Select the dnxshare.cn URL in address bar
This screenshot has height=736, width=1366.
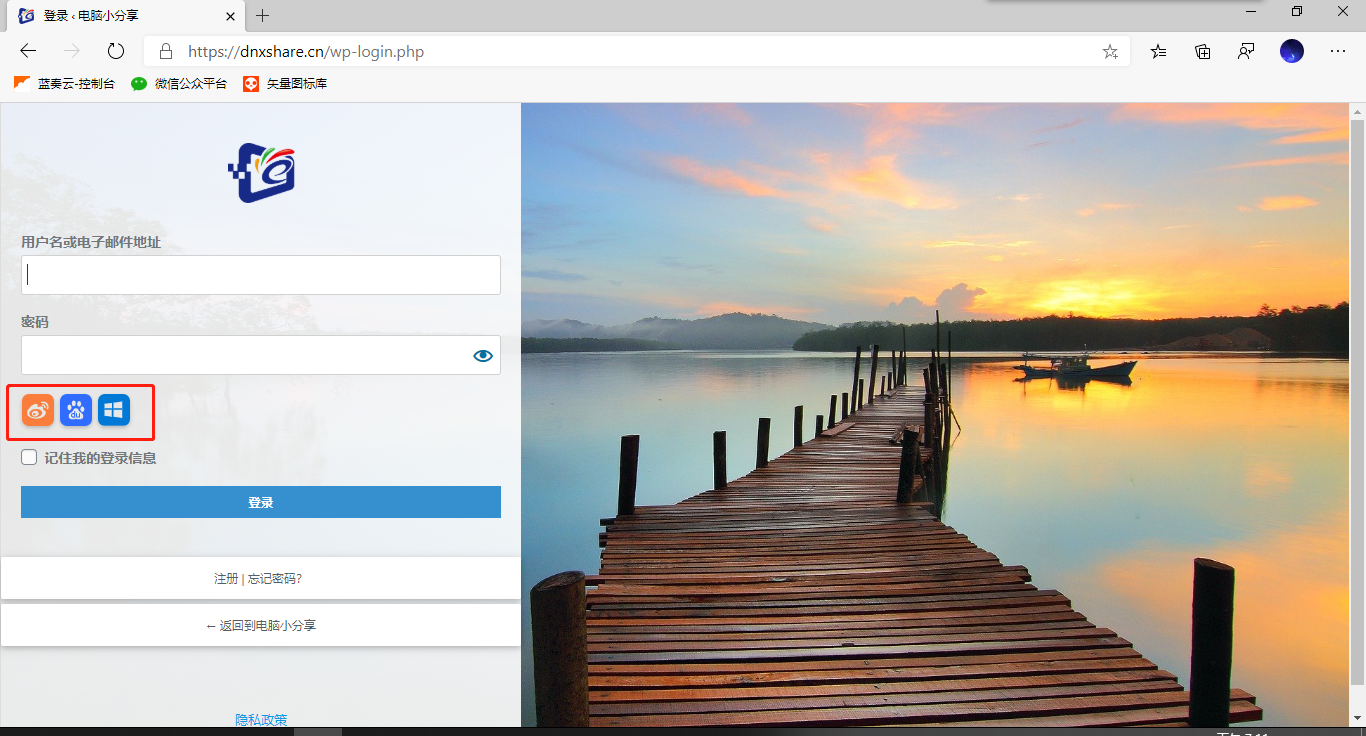point(306,51)
